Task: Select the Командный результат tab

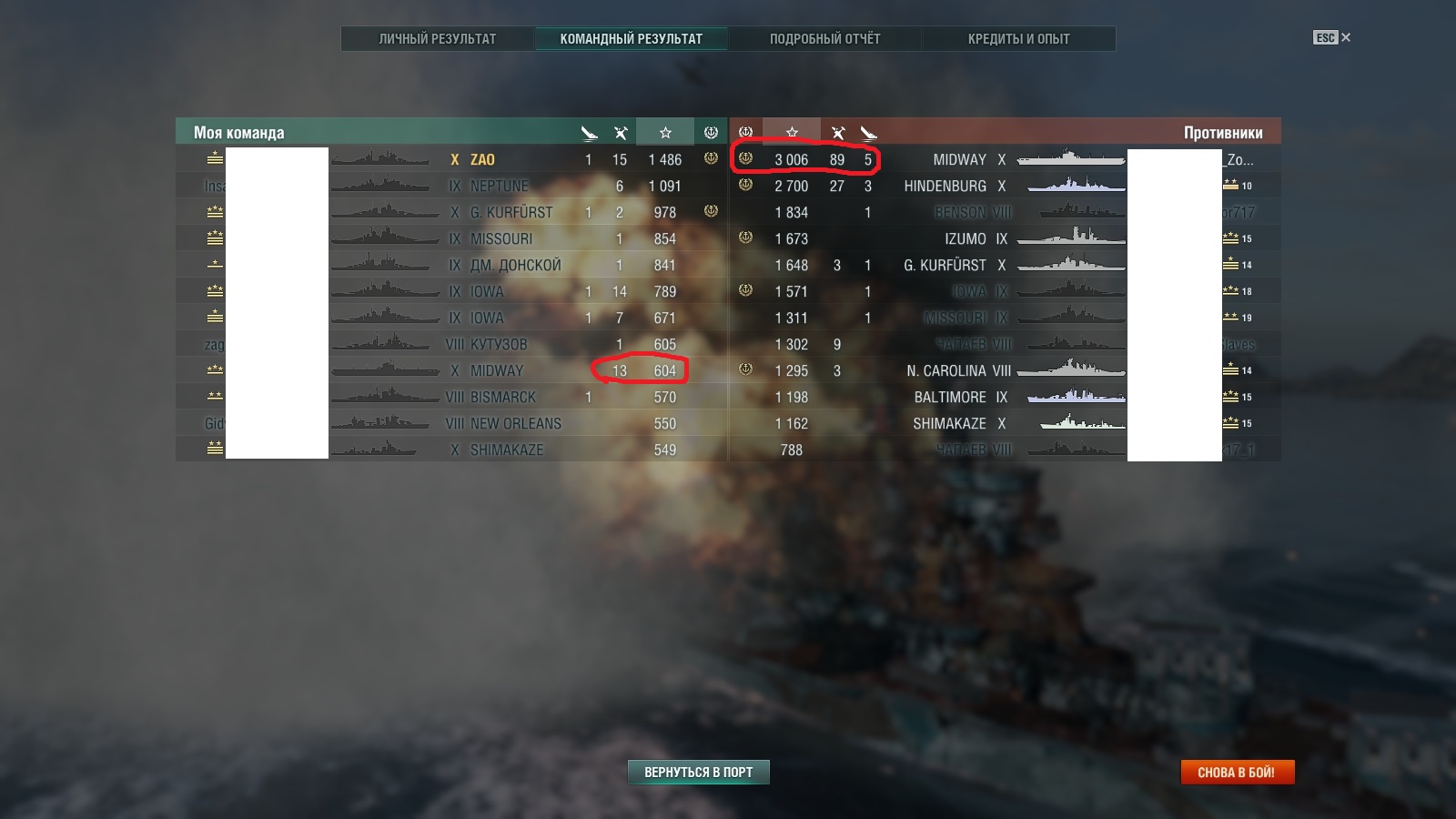Action: [x=631, y=38]
